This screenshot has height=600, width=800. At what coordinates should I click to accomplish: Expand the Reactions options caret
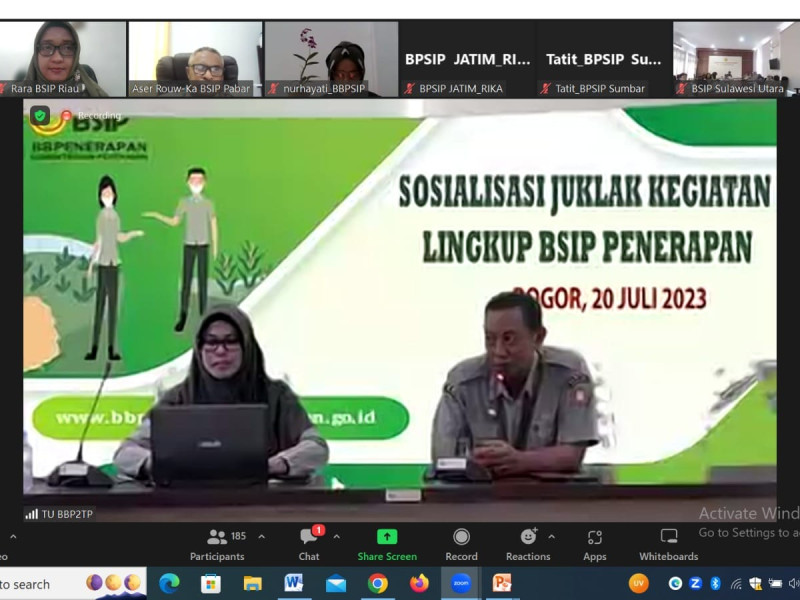click(x=551, y=537)
